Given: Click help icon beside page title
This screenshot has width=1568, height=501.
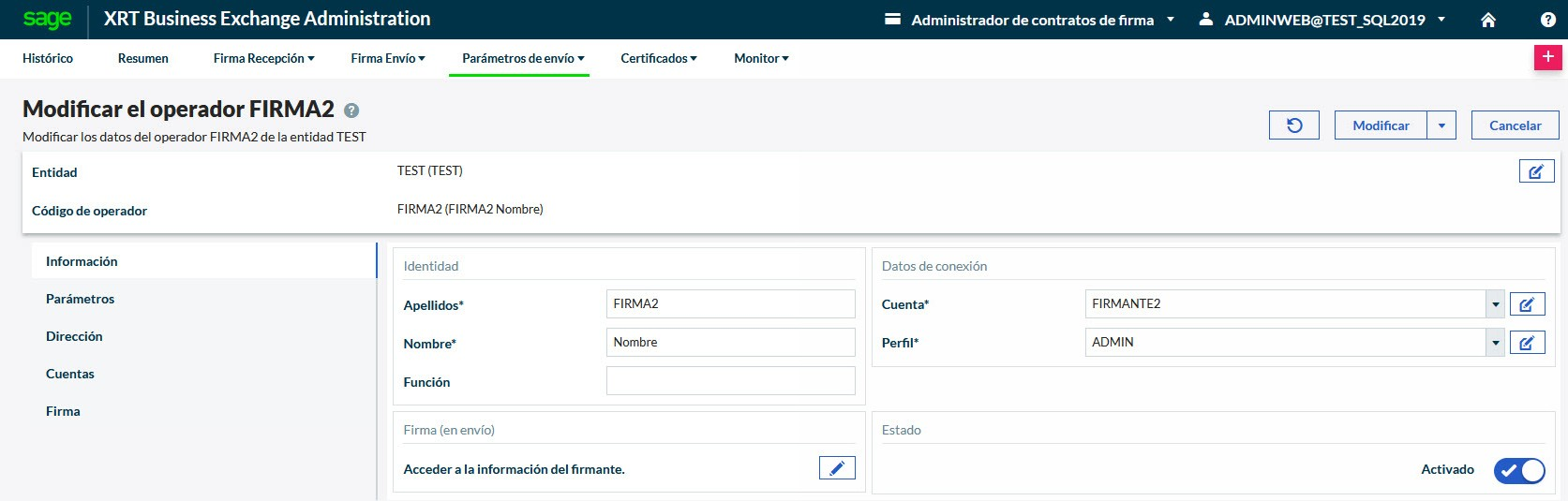Looking at the screenshot, I should 351,111.
